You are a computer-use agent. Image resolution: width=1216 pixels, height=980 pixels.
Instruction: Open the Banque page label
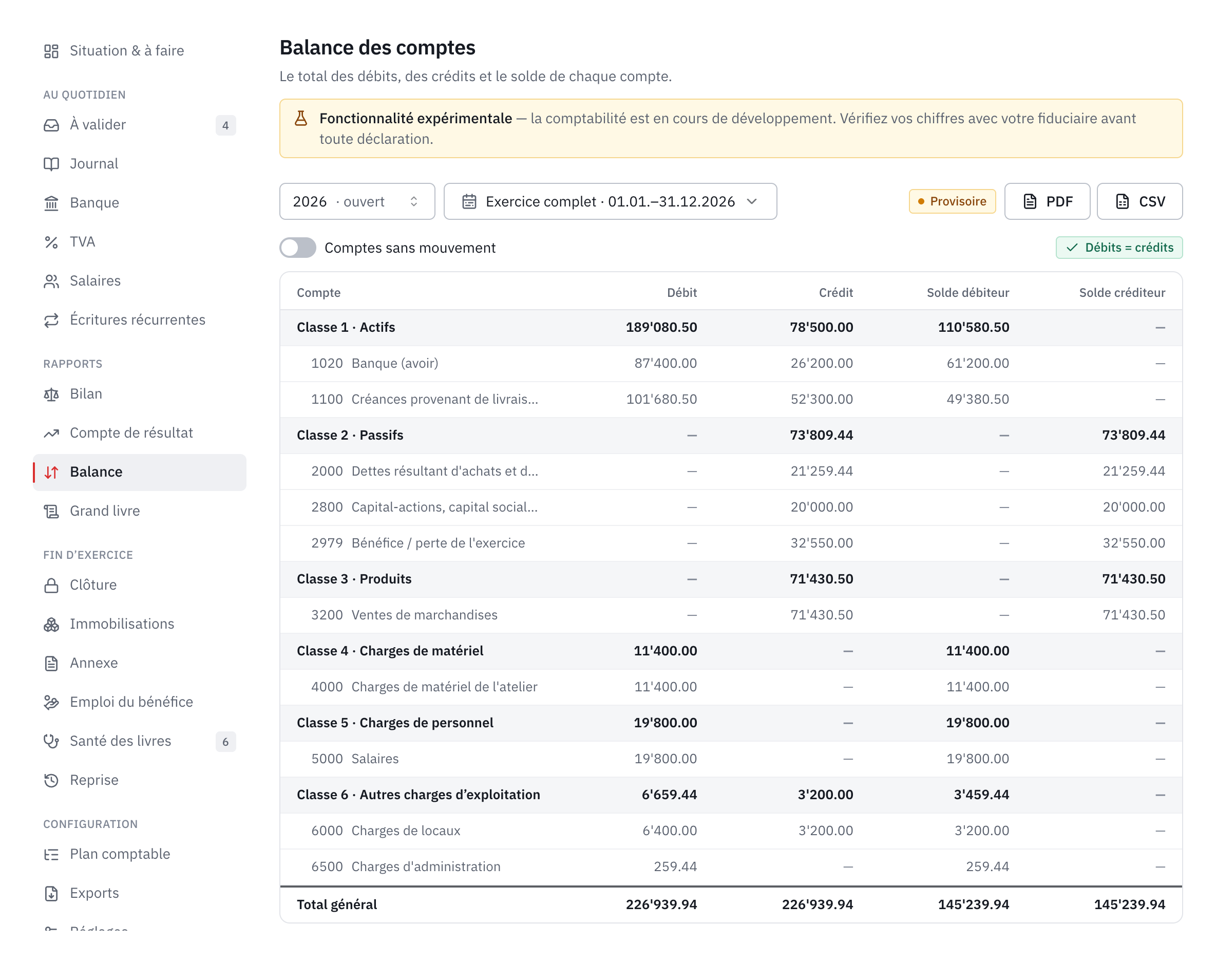[x=94, y=203]
